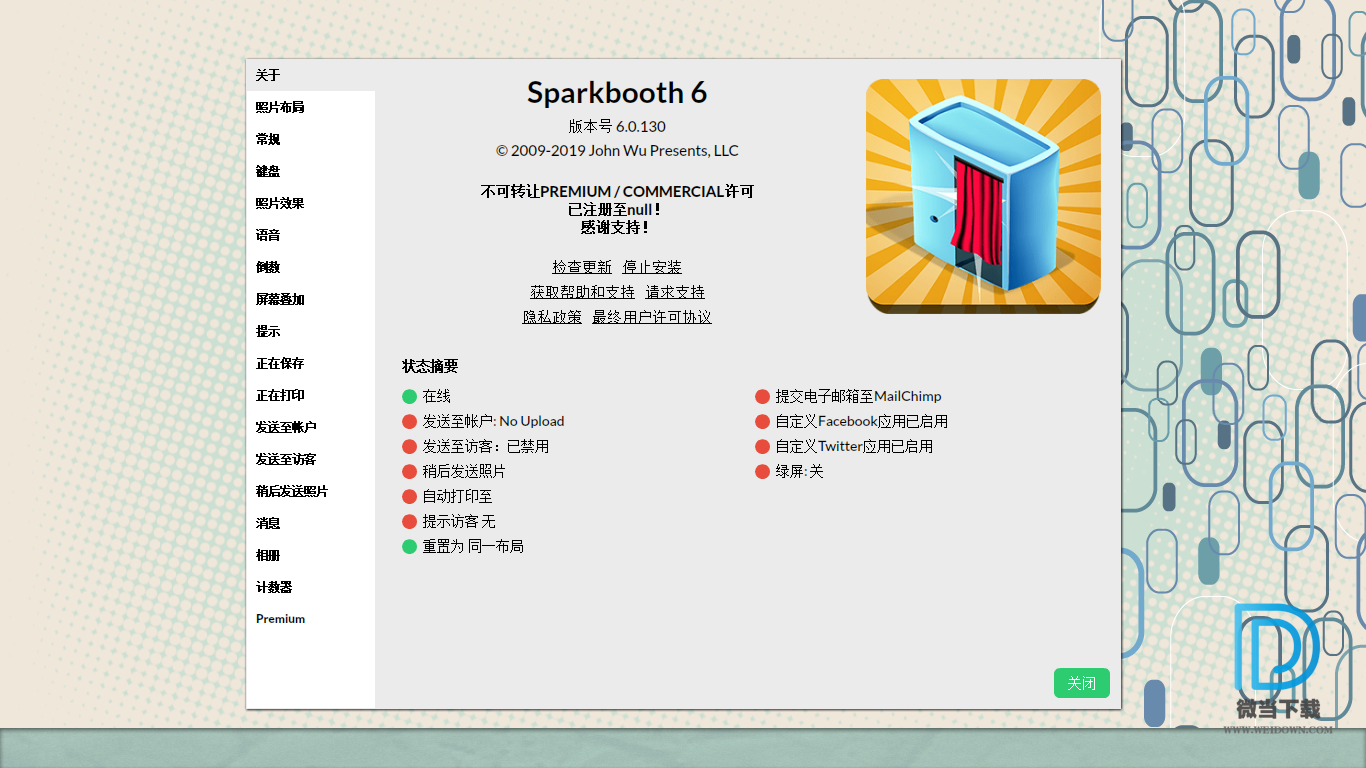Open the 消息 section

click(310, 523)
